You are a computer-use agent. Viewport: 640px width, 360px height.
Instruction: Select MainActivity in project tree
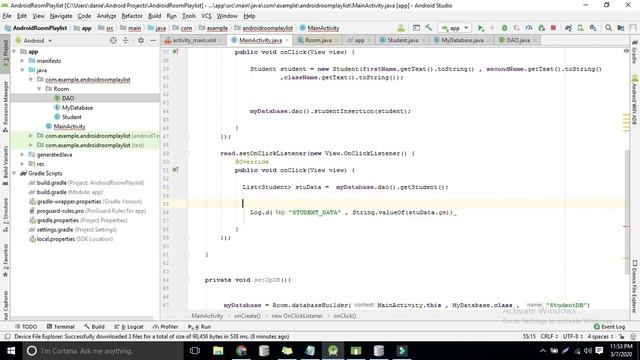[69, 126]
